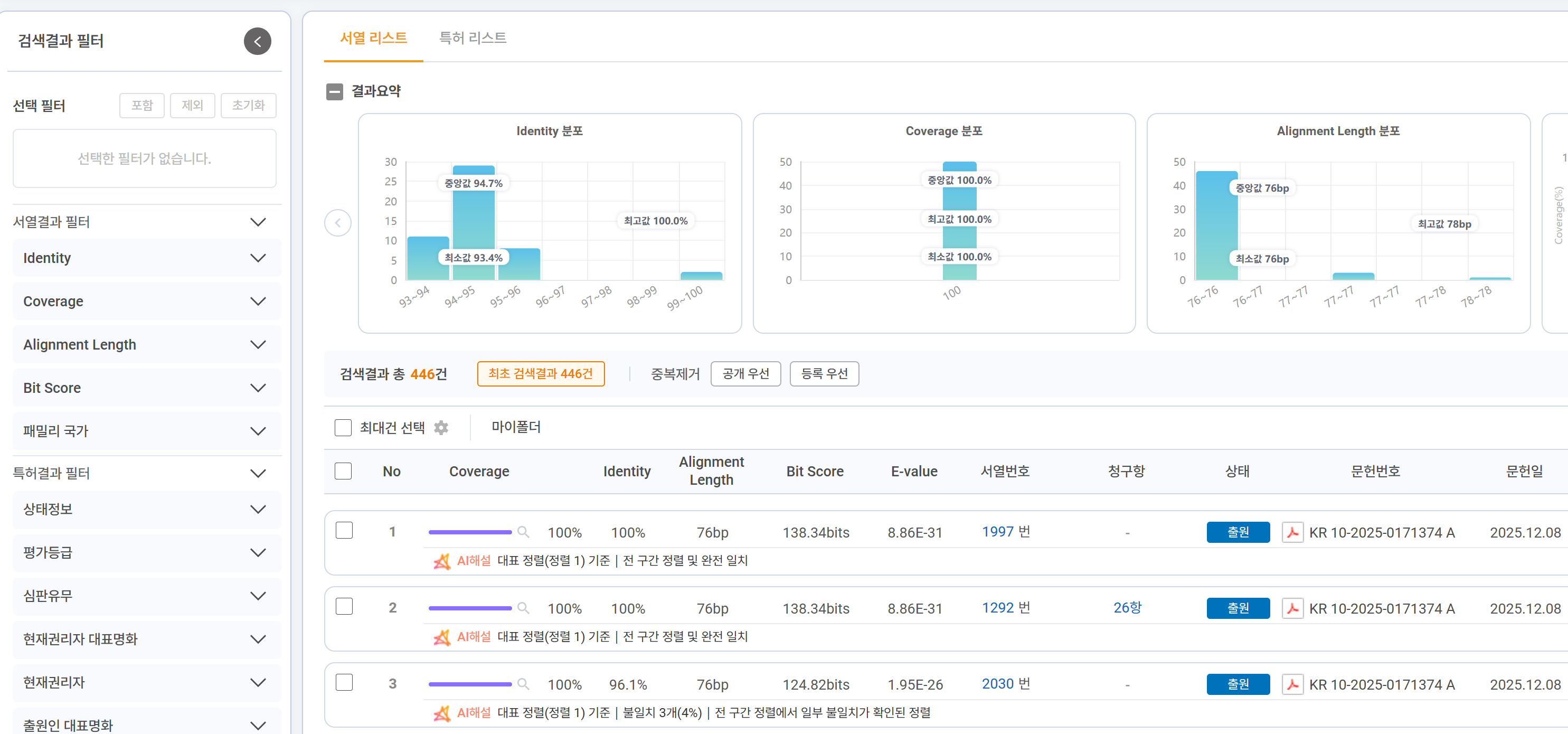Open PDF icon for result row 1
The width and height of the screenshot is (1568, 734).
[x=1292, y=532]
